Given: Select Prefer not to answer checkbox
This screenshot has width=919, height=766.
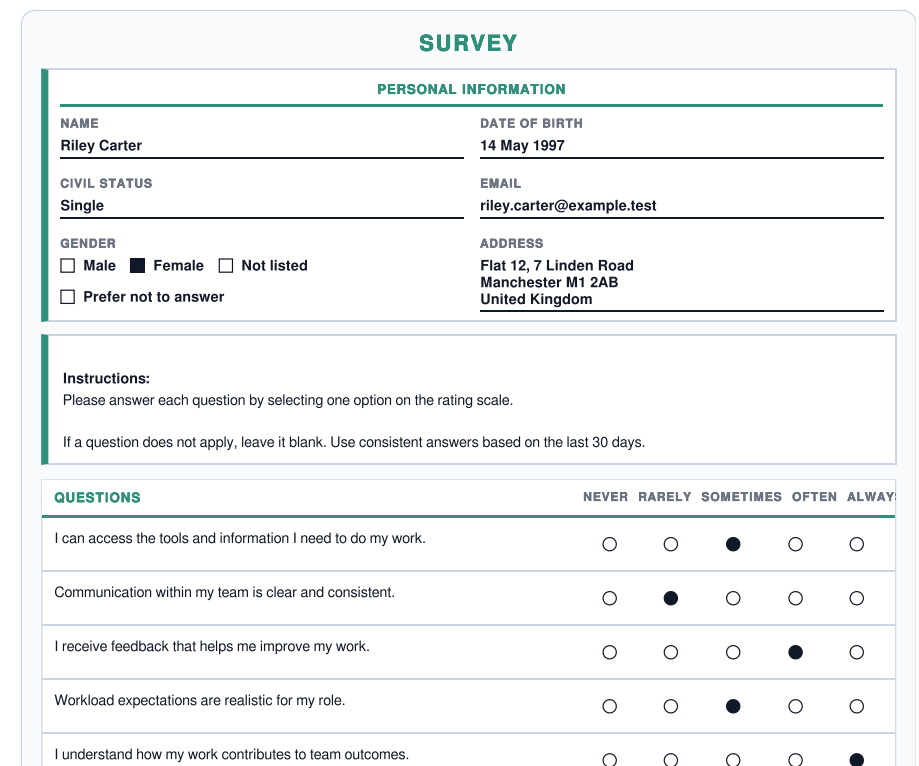Looking at the screenshot, I should click(x=68, y=297).
